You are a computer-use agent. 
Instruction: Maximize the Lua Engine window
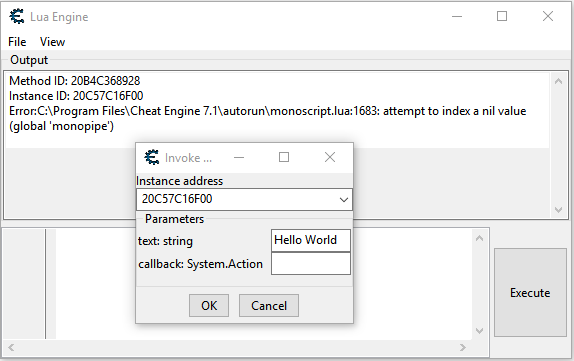coord(502,16)
